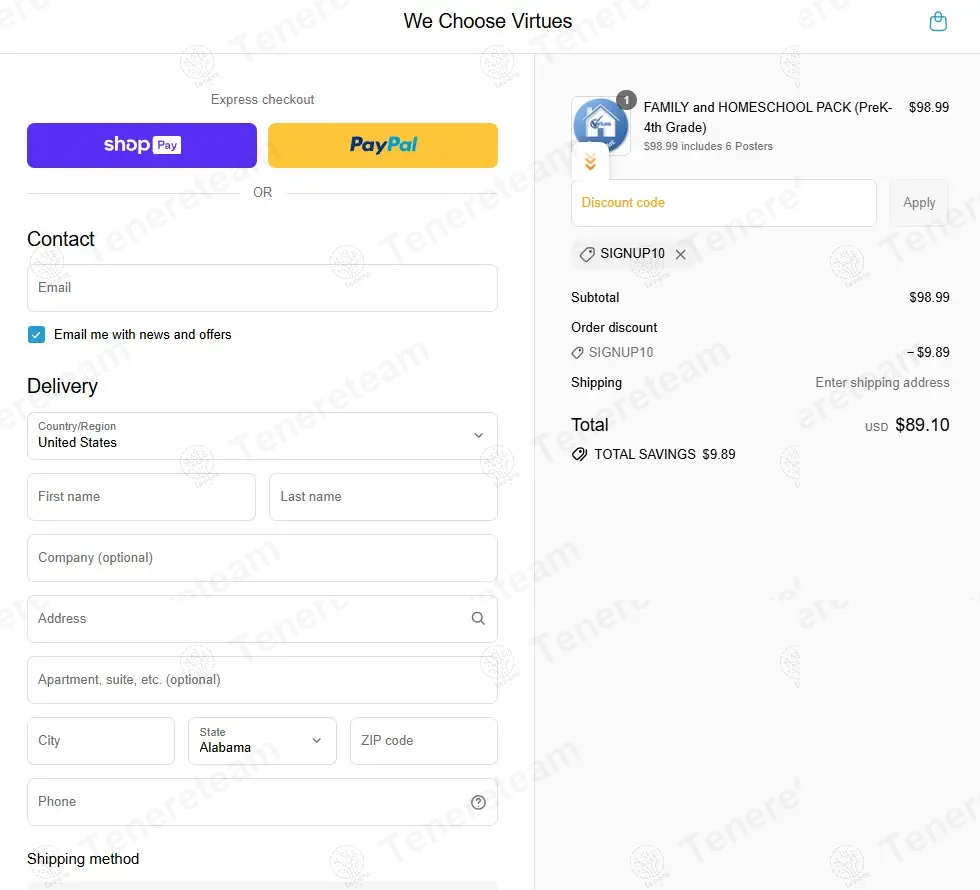
Task: Click the order discount amount − $9.89
Action: 928,352
